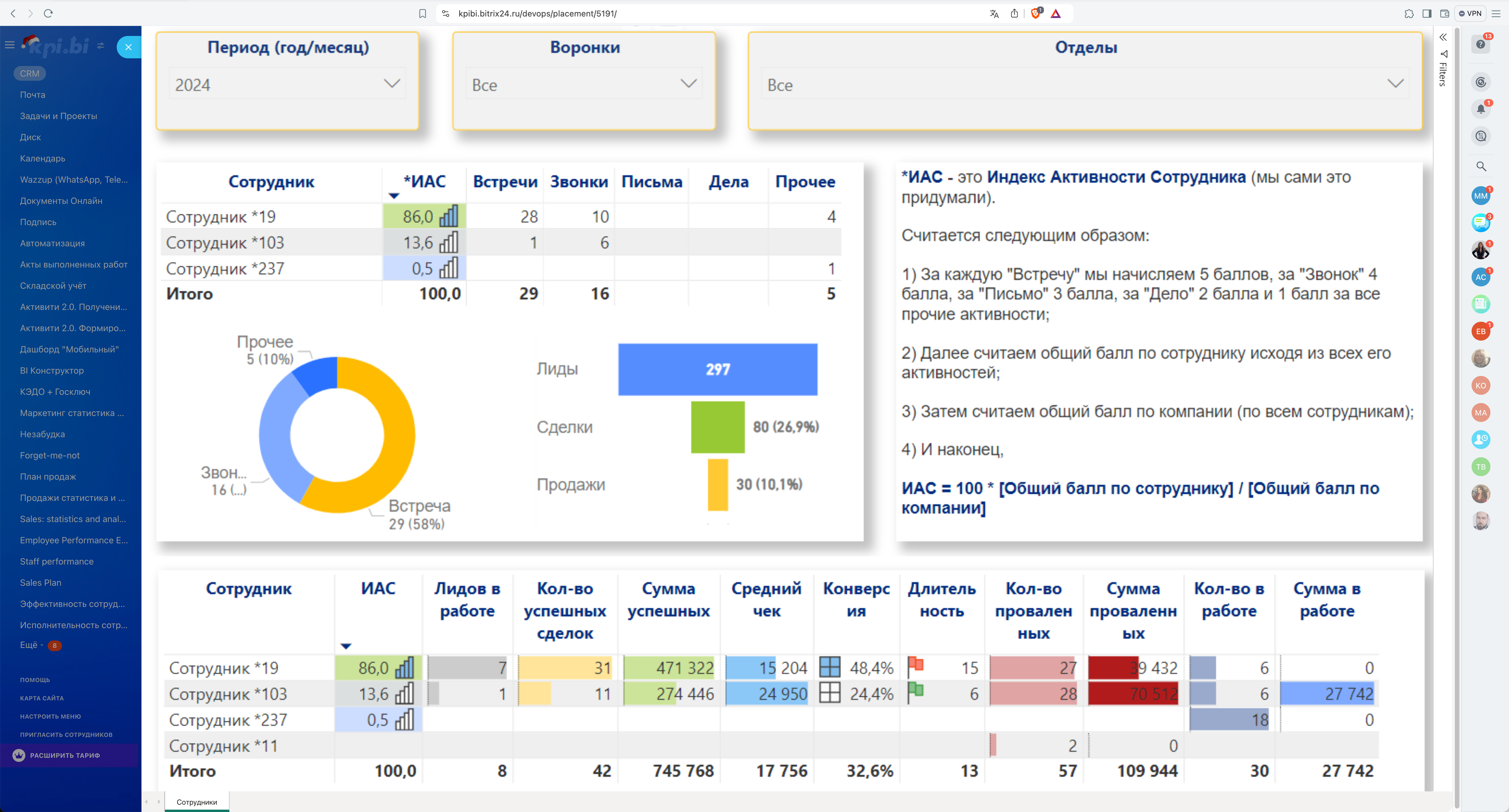Bookmark this page with the bookmark icon

click(x=422, y=14)
